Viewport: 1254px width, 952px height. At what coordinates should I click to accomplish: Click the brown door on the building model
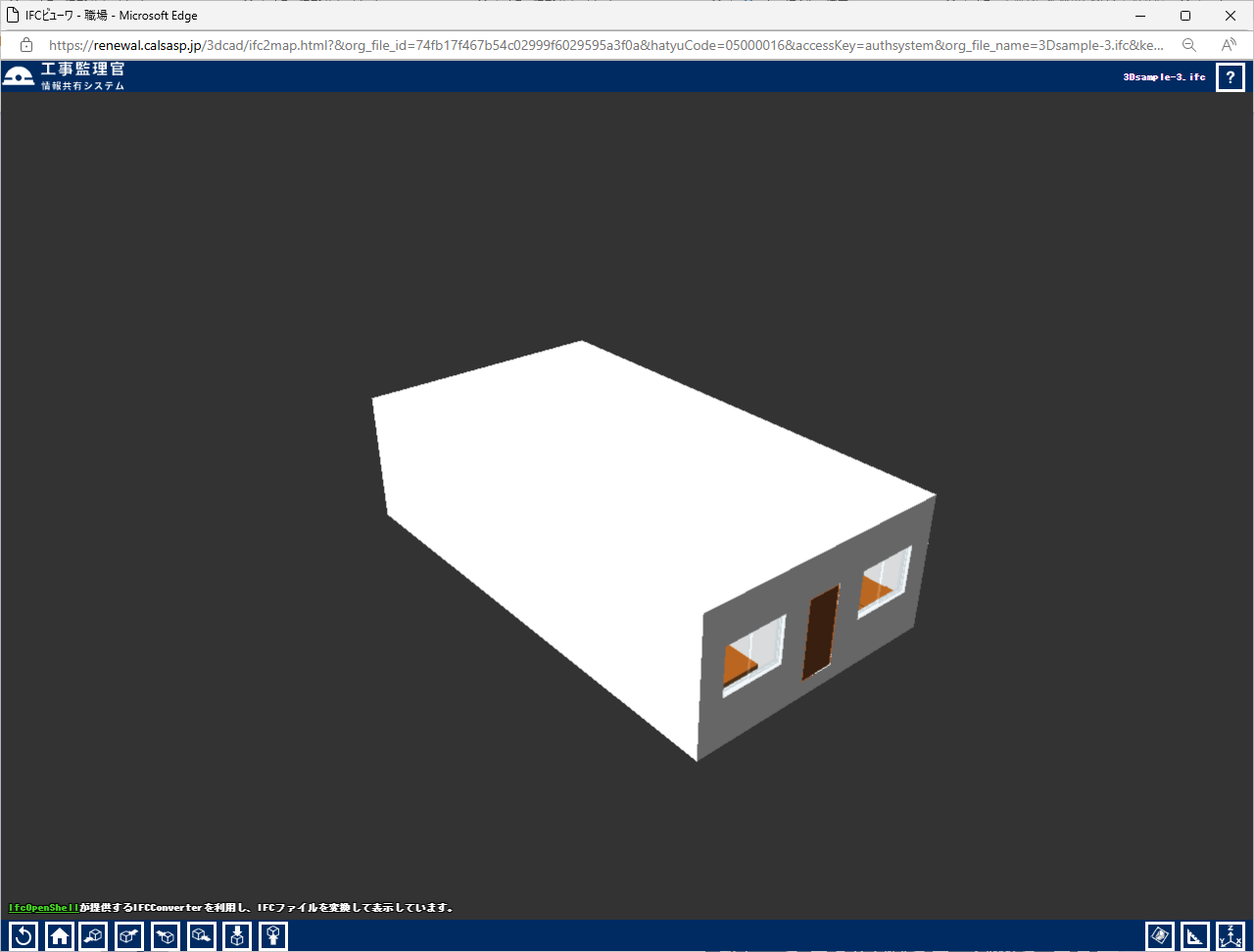(820, 633)
